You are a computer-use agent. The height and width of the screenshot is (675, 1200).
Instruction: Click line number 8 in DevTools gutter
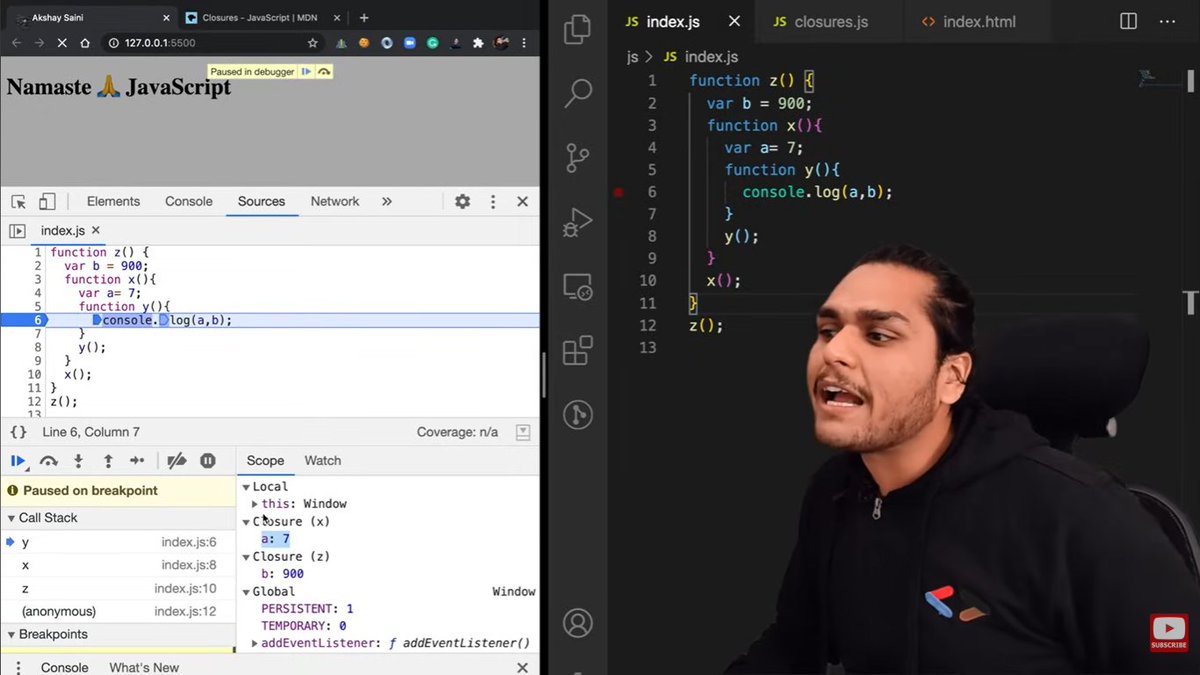tap(38, 347)
